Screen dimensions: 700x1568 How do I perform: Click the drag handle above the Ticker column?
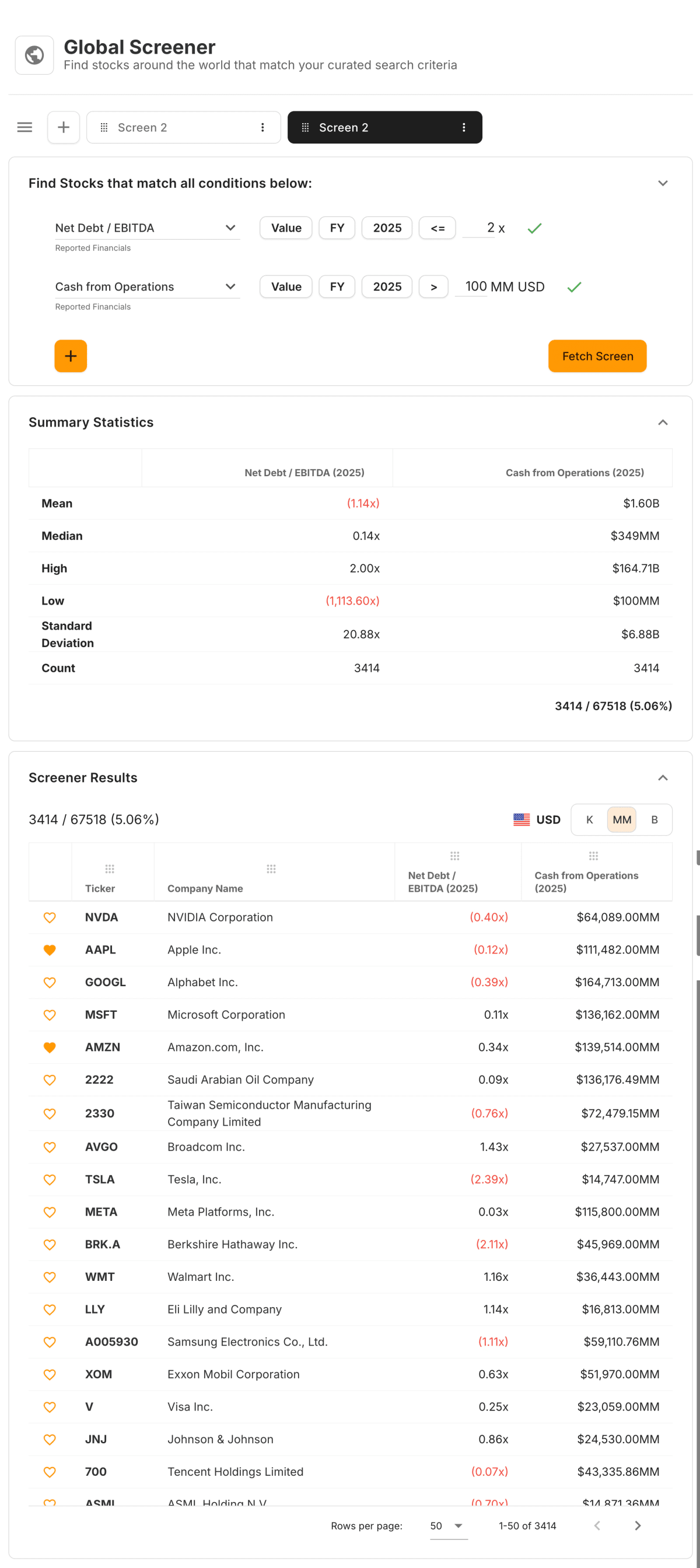point(109,868)
